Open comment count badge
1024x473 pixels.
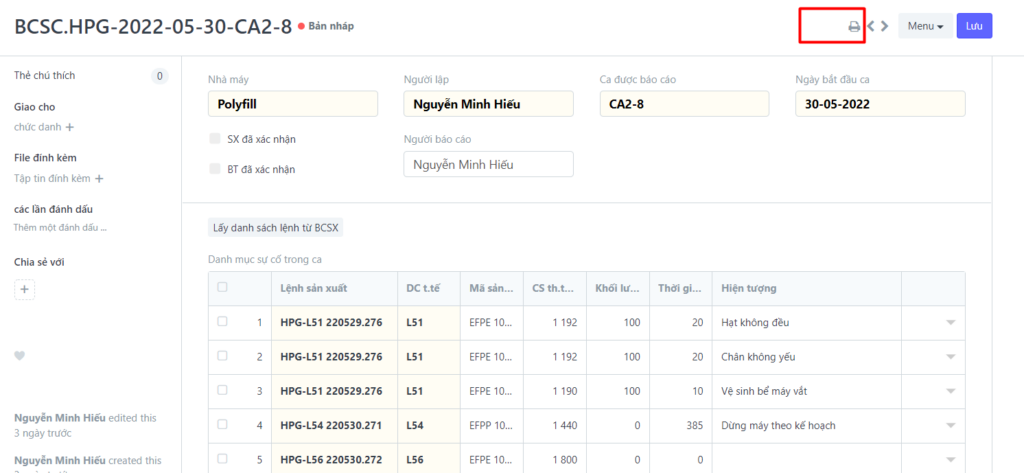[160, 76]
